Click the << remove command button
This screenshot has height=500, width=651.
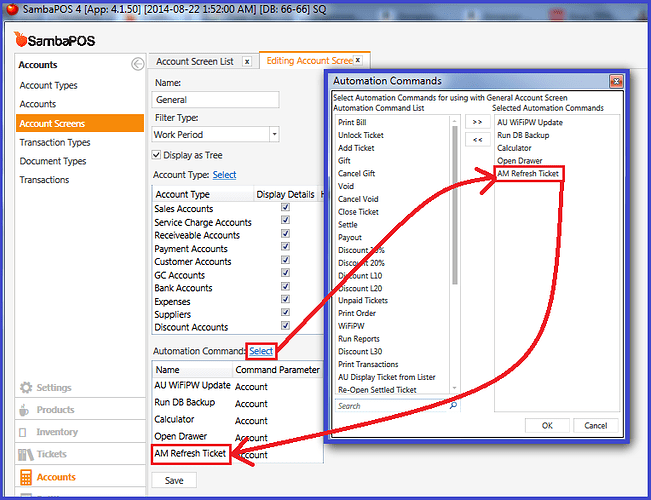[477, 140]
